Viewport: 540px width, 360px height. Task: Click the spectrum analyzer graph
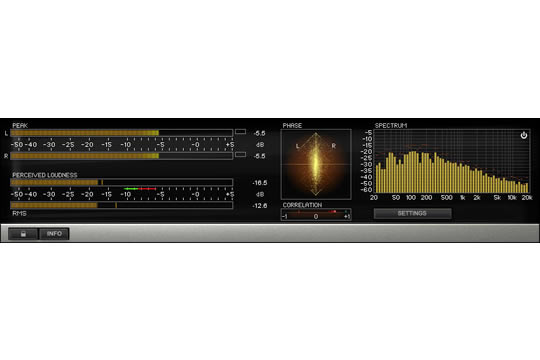click(452, 161)
